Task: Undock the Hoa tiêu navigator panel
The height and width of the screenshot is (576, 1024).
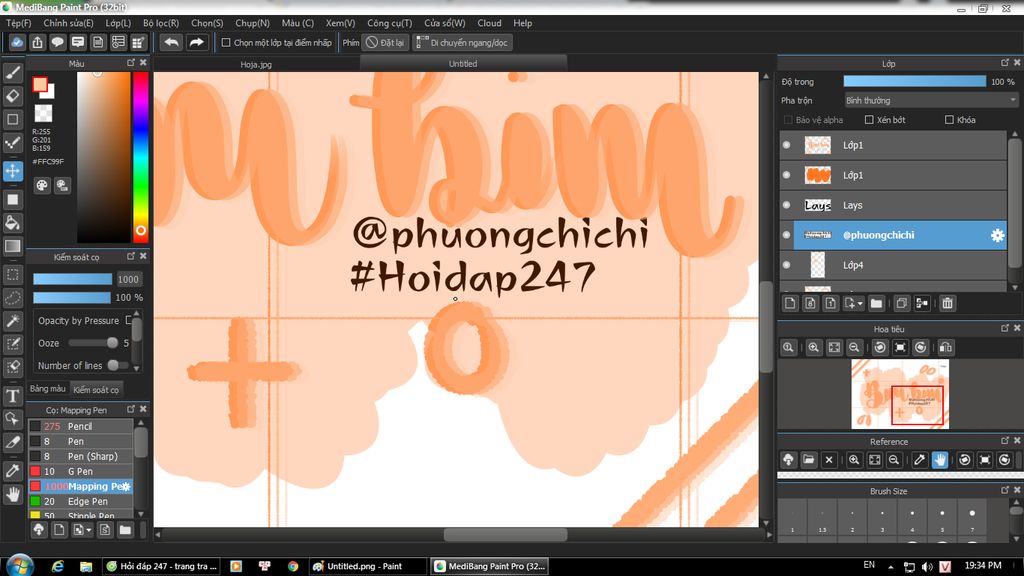Action: point(1004,328)
